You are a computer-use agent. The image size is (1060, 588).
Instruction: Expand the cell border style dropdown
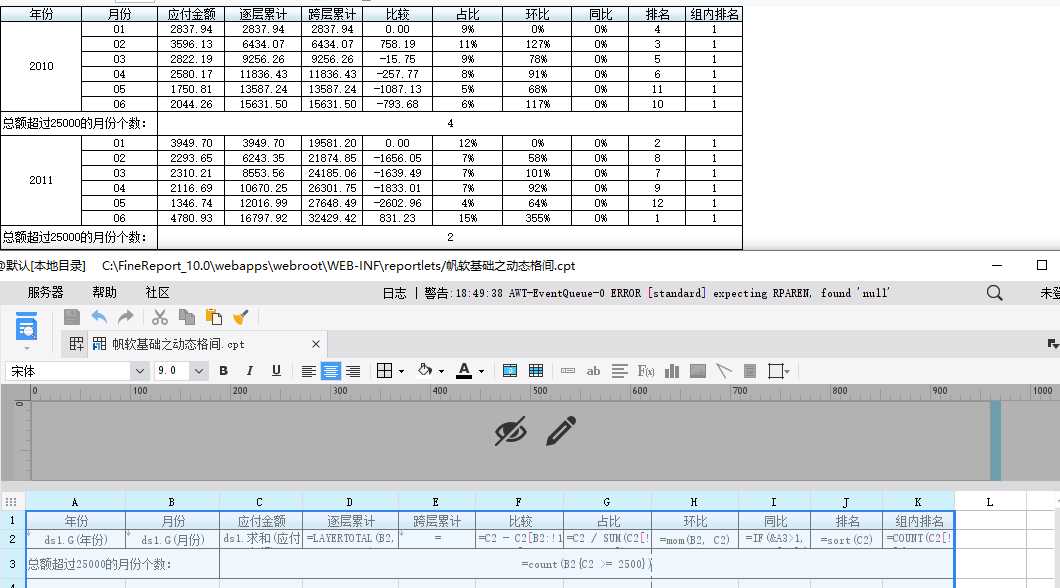402,371
